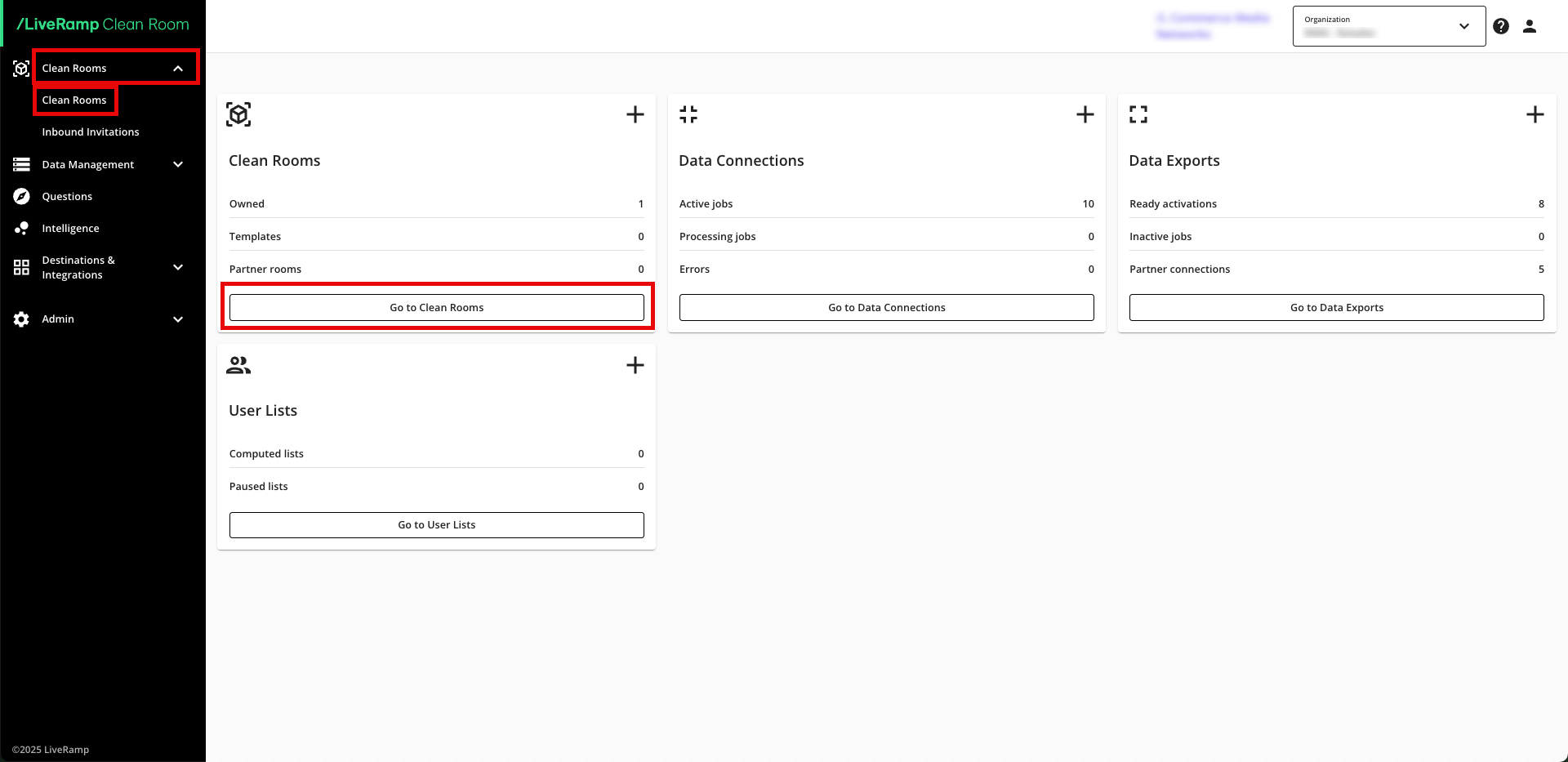Expand the Data Management chevron

coord(178,164)
